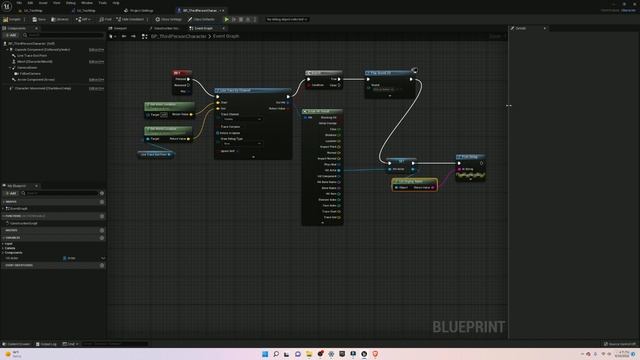The image size is (640, 360).
Task: Click Edit in C++ link for Mesh
Action: tap(96, 62)
